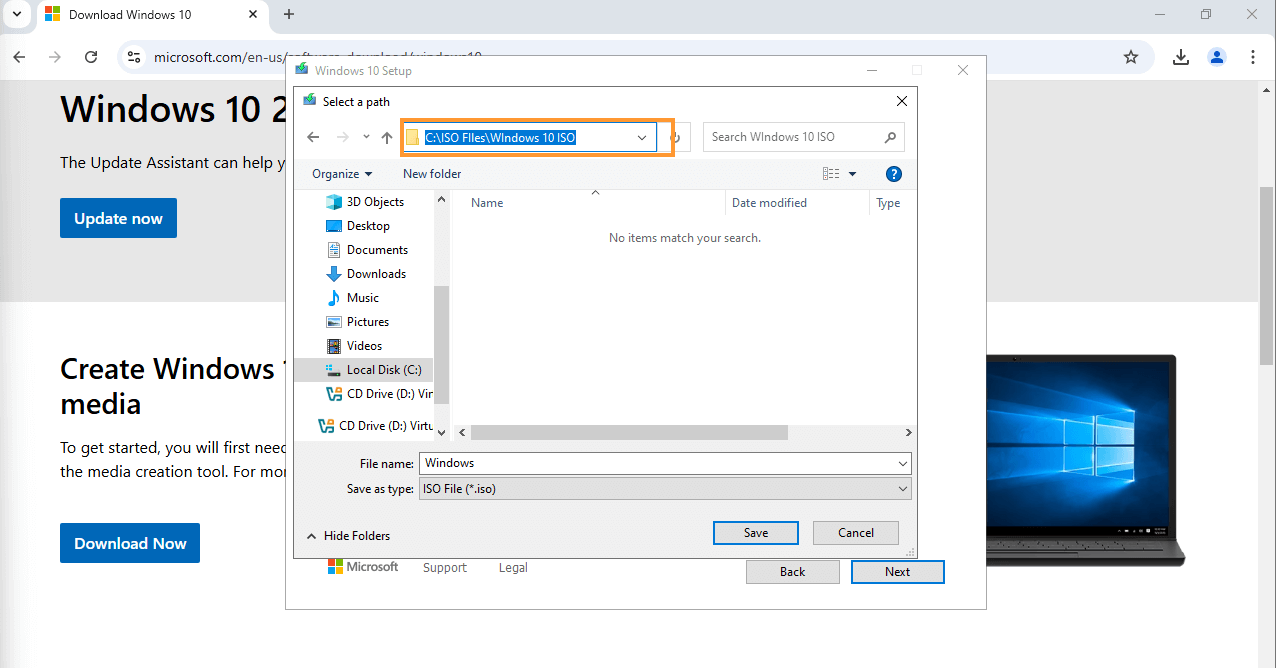1276x668 pixels.
Task: Click the Local Disk (C:) drive icon
Action: (334, 370)
